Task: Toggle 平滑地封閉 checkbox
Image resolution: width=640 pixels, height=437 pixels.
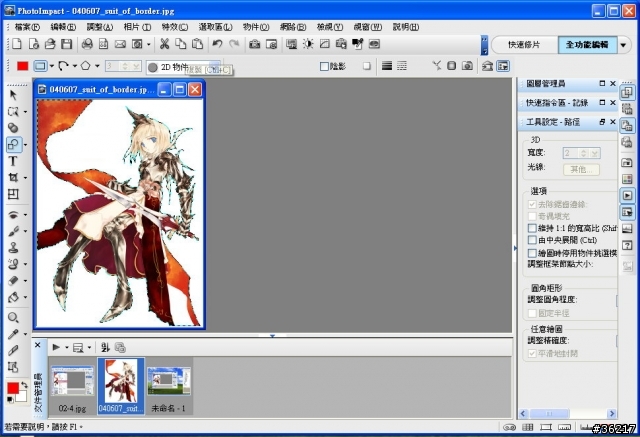Action: pos(532,353)
